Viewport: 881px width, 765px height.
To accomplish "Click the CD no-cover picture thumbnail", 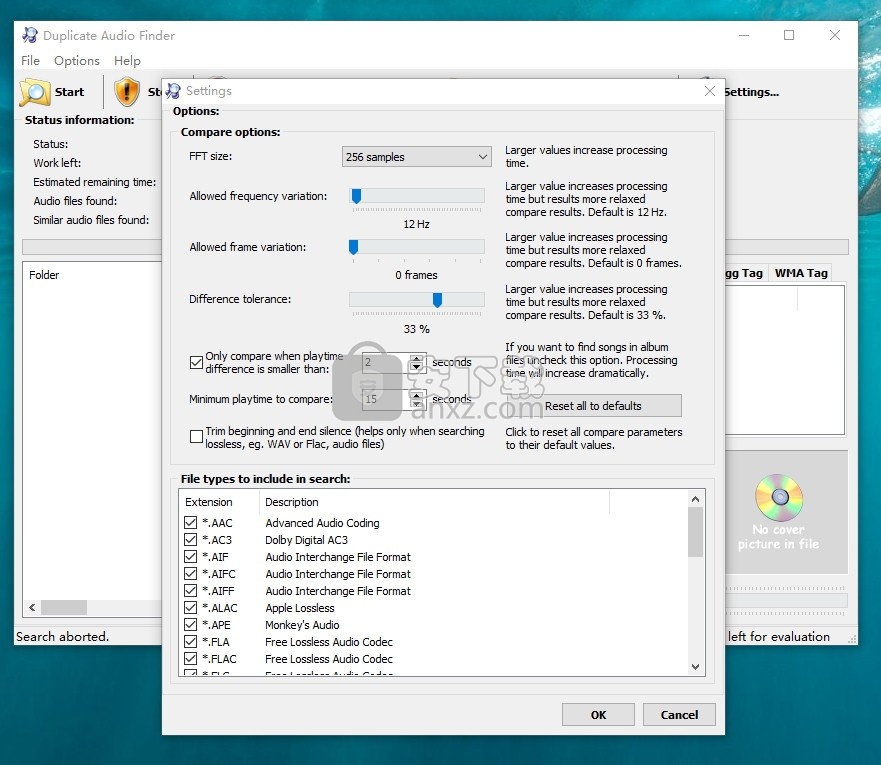I will (x=779, y=497).
